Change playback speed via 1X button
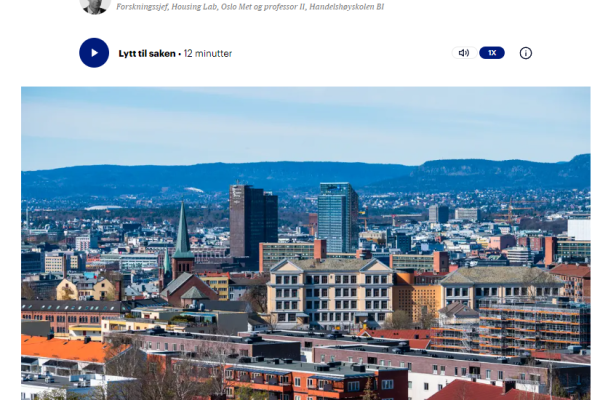The height and width of the screenshot is (400, 600). 492,53
